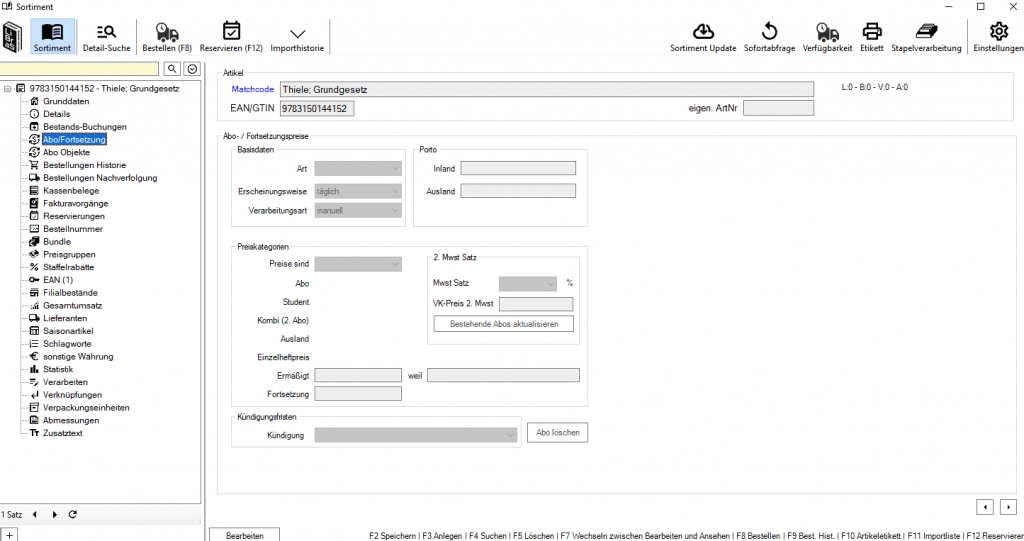Select Grunddaten in the tree
1024x541 pixels.
point(65,101)
